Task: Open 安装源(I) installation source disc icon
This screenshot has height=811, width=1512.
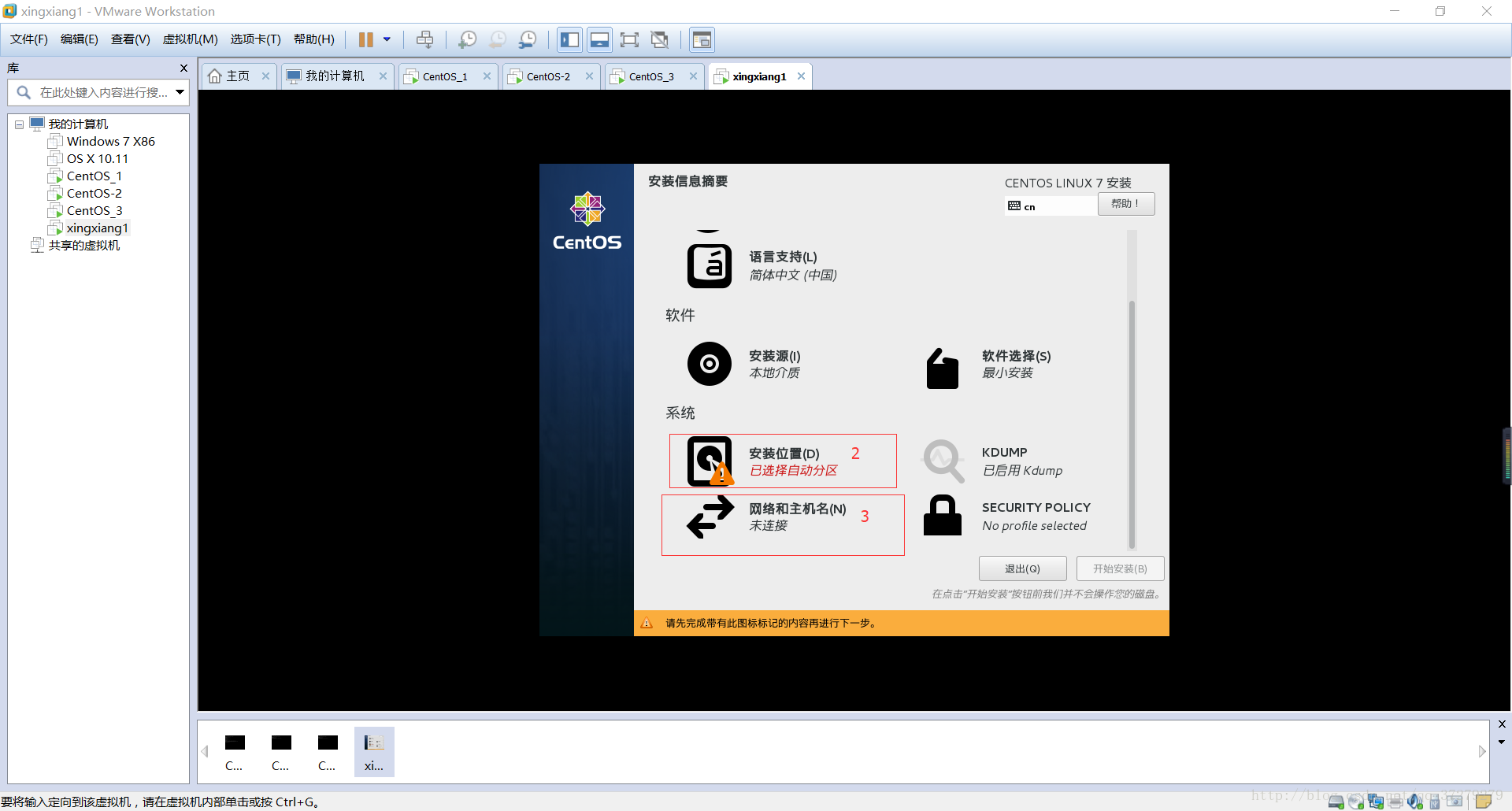Action: point(710,364)
